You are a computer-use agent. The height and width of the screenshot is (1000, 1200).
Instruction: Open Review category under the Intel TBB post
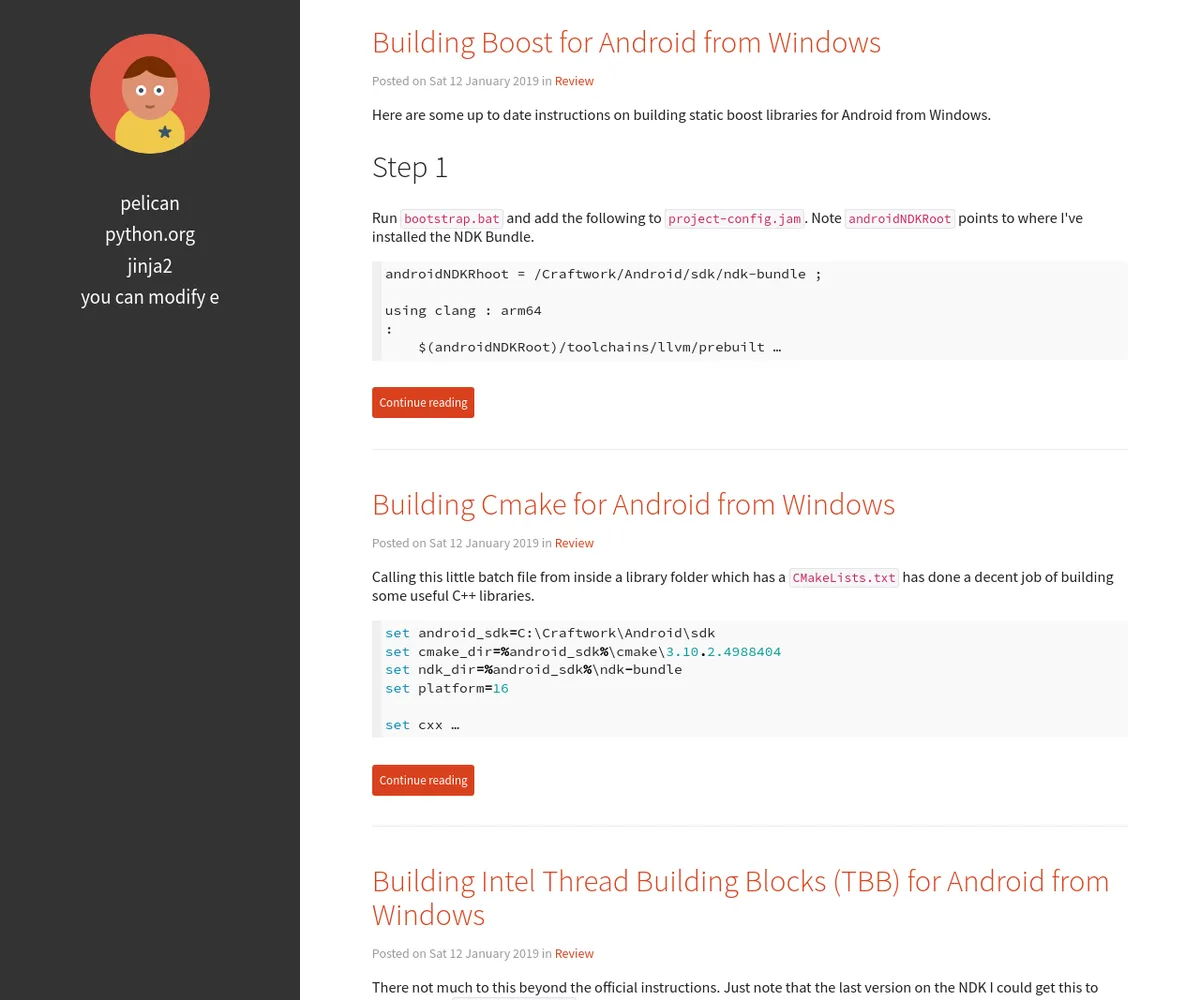coord(574,954)
